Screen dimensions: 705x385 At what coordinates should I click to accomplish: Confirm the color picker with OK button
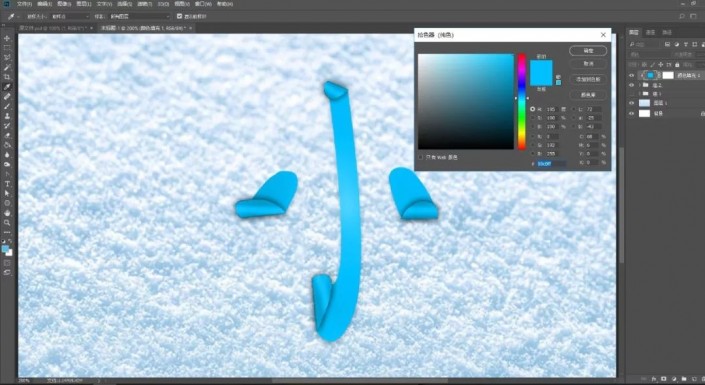(588, 51)
